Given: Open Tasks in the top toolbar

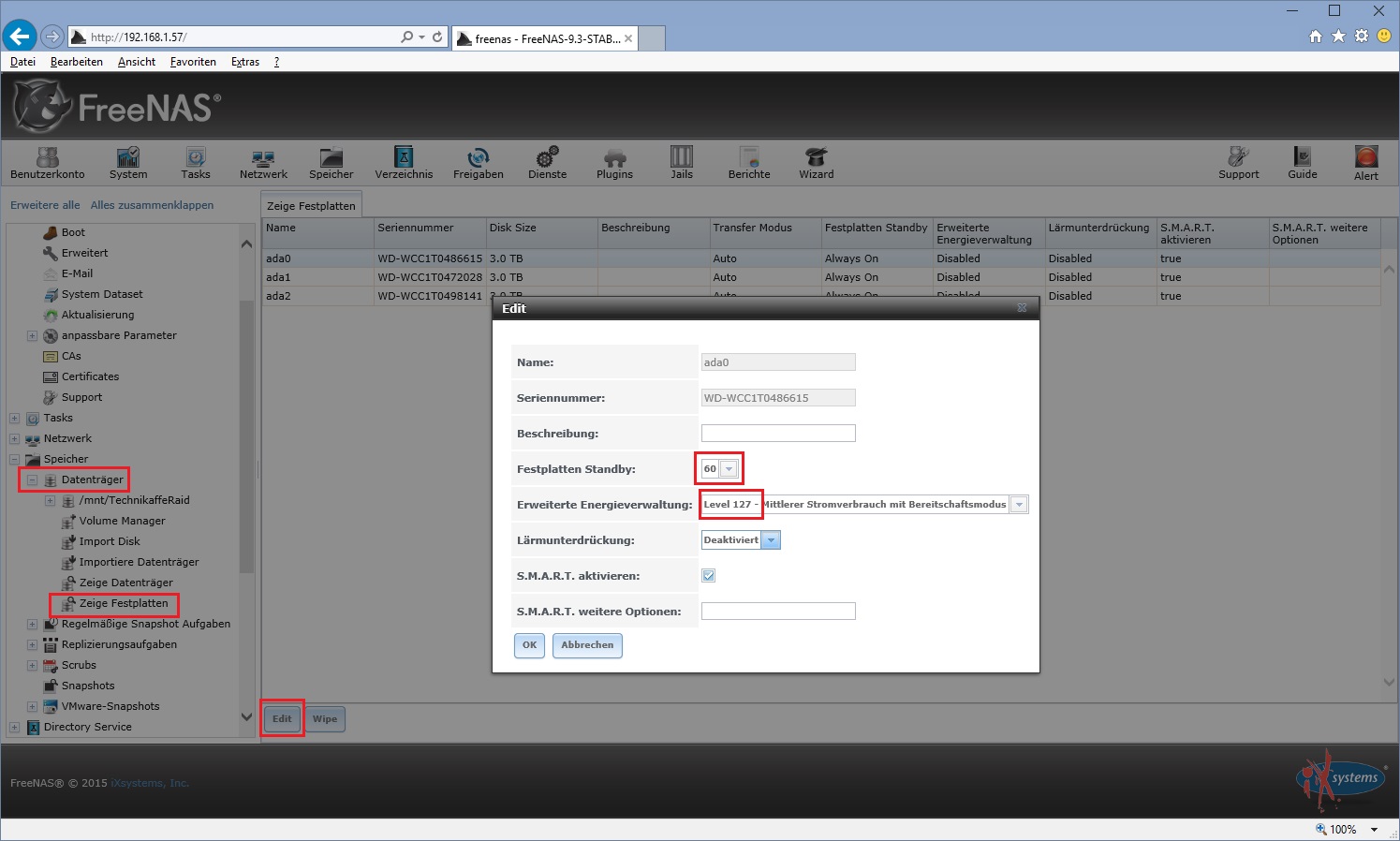Looking at the screenshot, I should [x=196, y=163].
